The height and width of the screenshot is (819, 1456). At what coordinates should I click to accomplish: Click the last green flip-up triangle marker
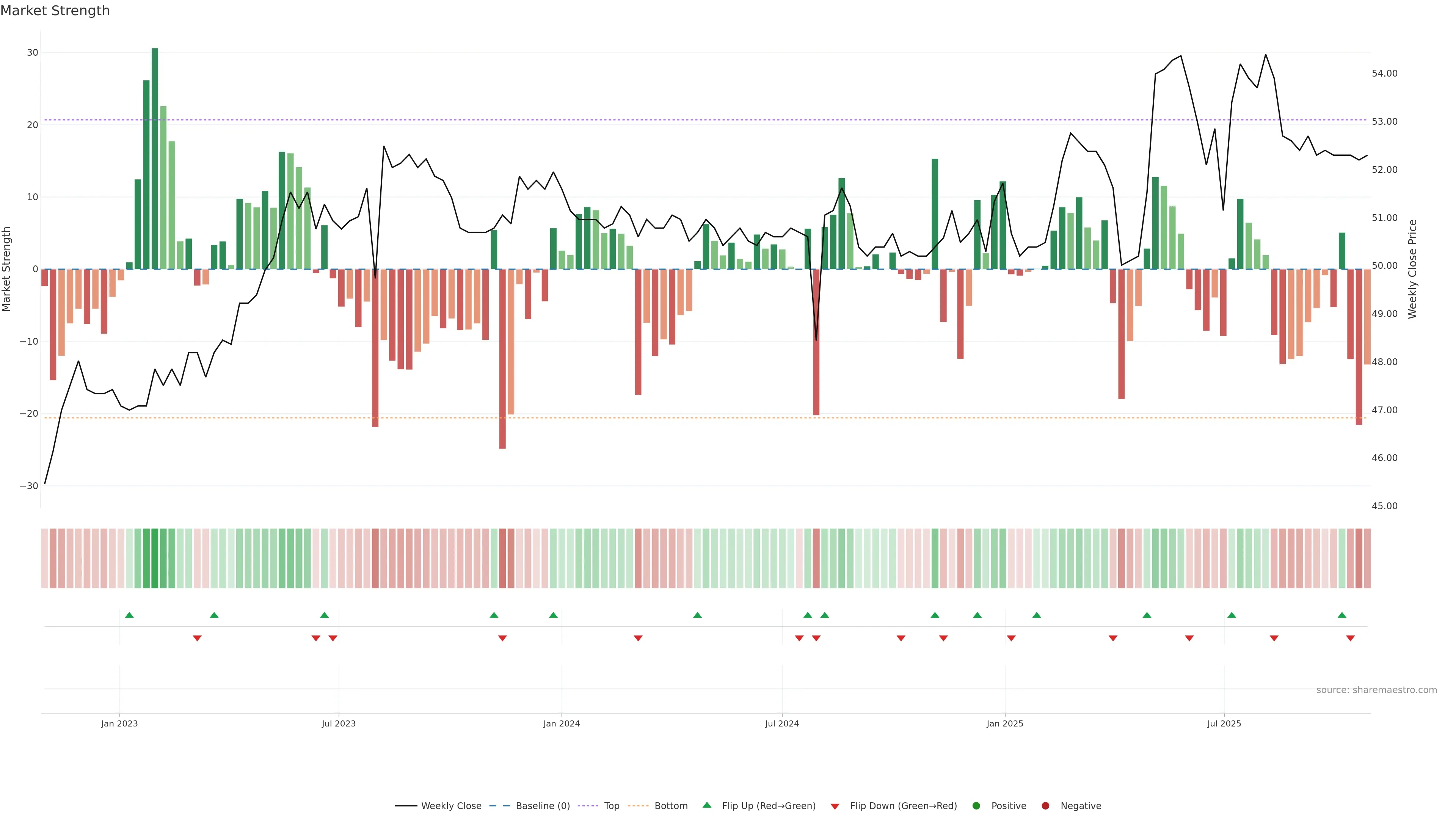pos(1342,615)
